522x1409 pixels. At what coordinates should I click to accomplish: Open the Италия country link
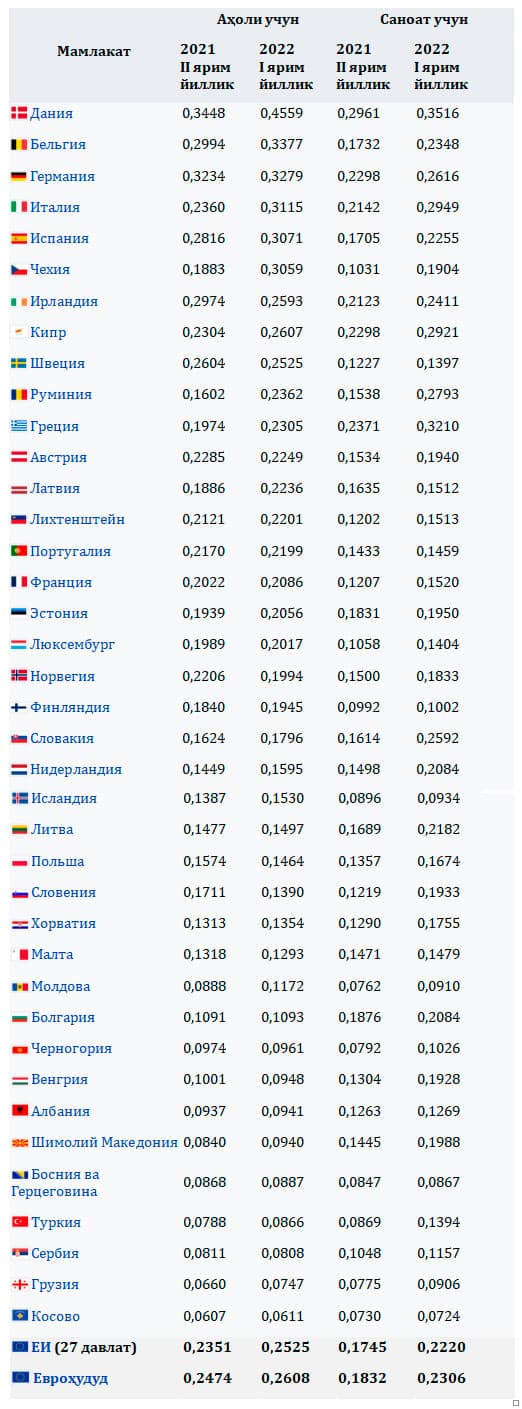click(55, 207)
